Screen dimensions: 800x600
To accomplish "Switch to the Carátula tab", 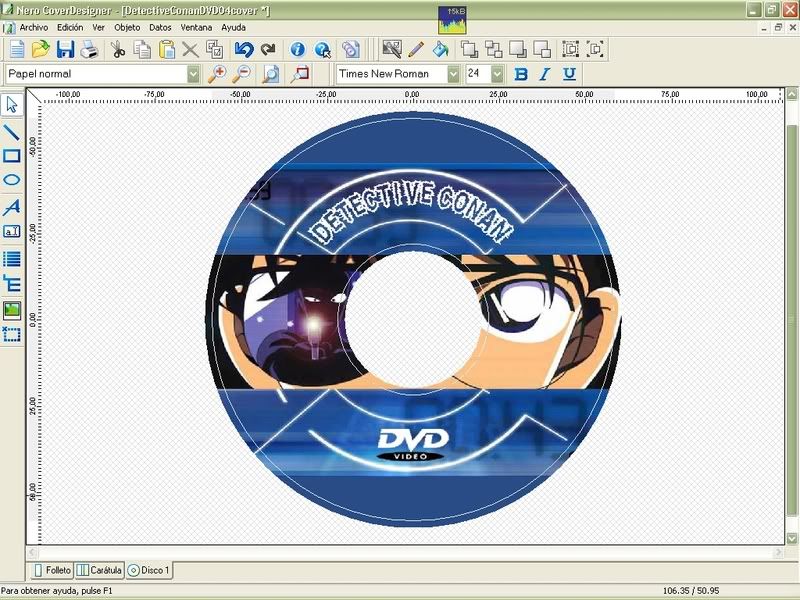I will coord(99,570).
